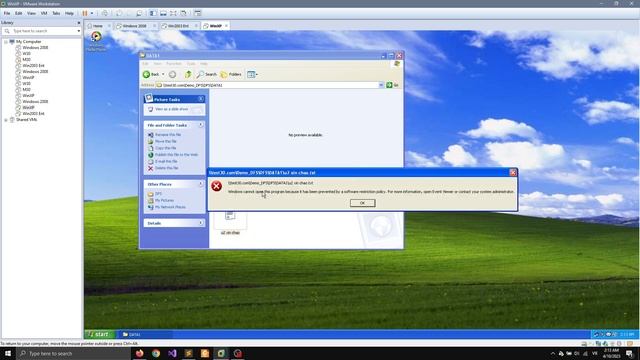Open the power options dropdown beside pause
The image size is (640, 360).
[91, 13]
